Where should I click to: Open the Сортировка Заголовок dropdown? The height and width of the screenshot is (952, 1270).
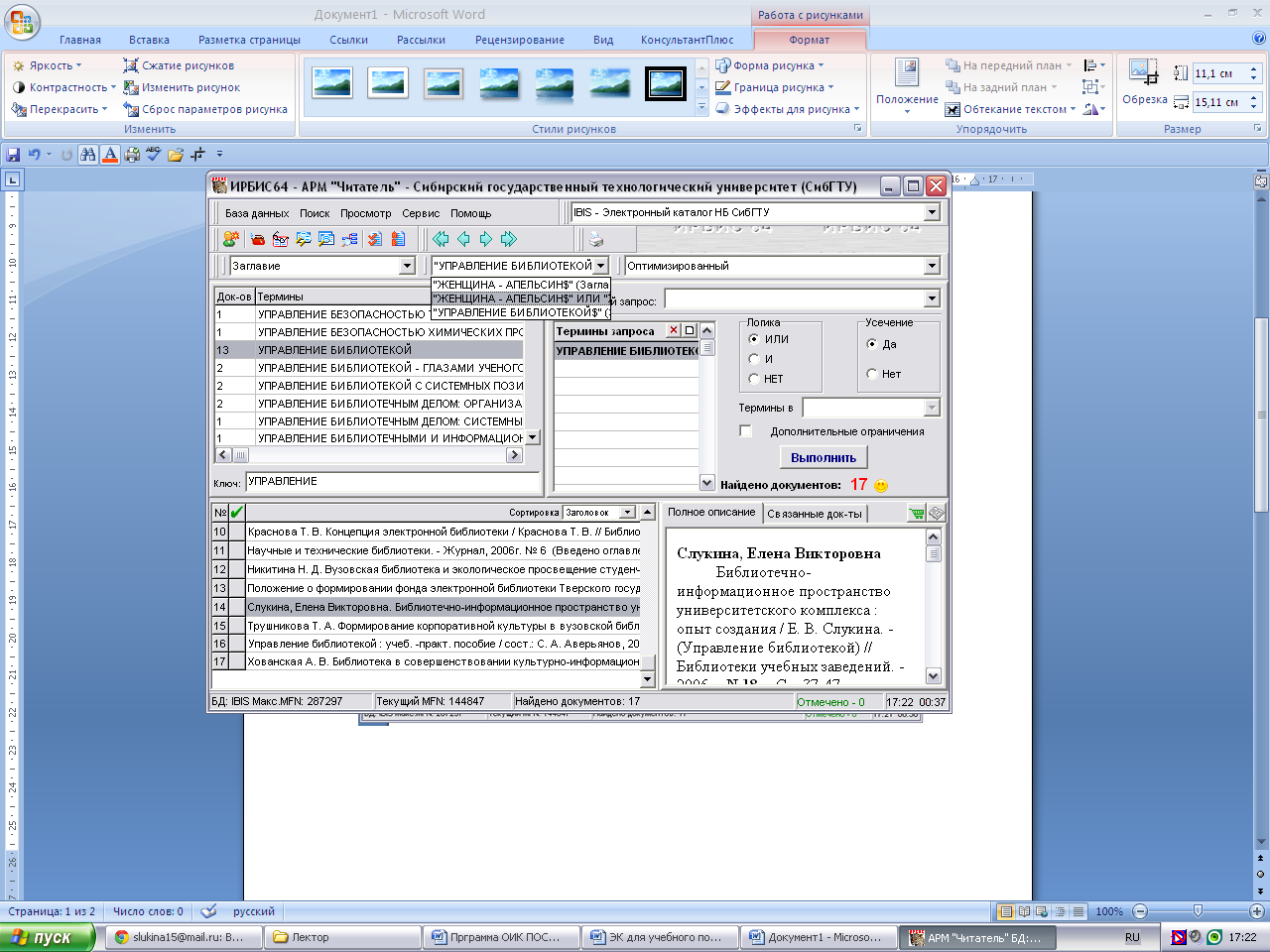pos(627,513)
